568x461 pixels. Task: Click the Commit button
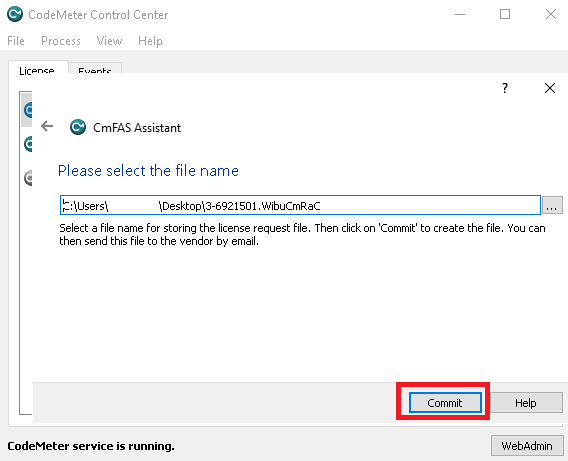coord(445,402)
